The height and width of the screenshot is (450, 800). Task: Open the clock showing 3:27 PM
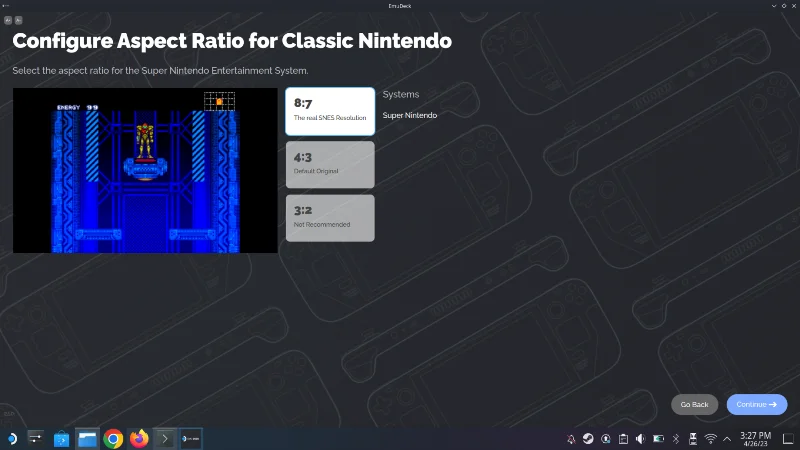point(756,439)
